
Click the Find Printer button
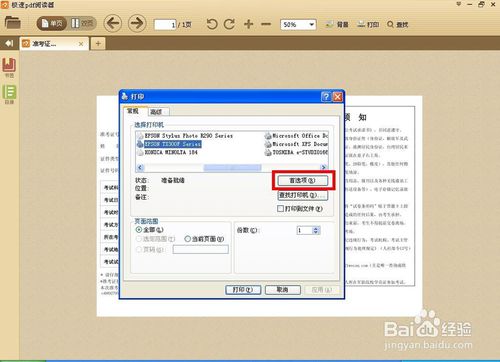303,195
